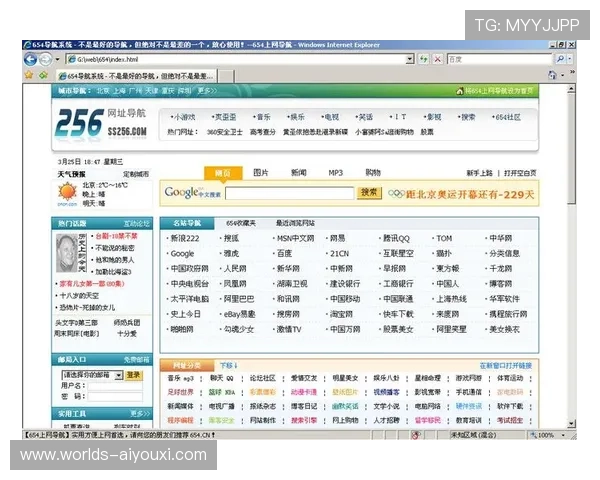The image size is (600, 480).
Task: Click the IE Forward navigation button
Action: coord(45,59)
